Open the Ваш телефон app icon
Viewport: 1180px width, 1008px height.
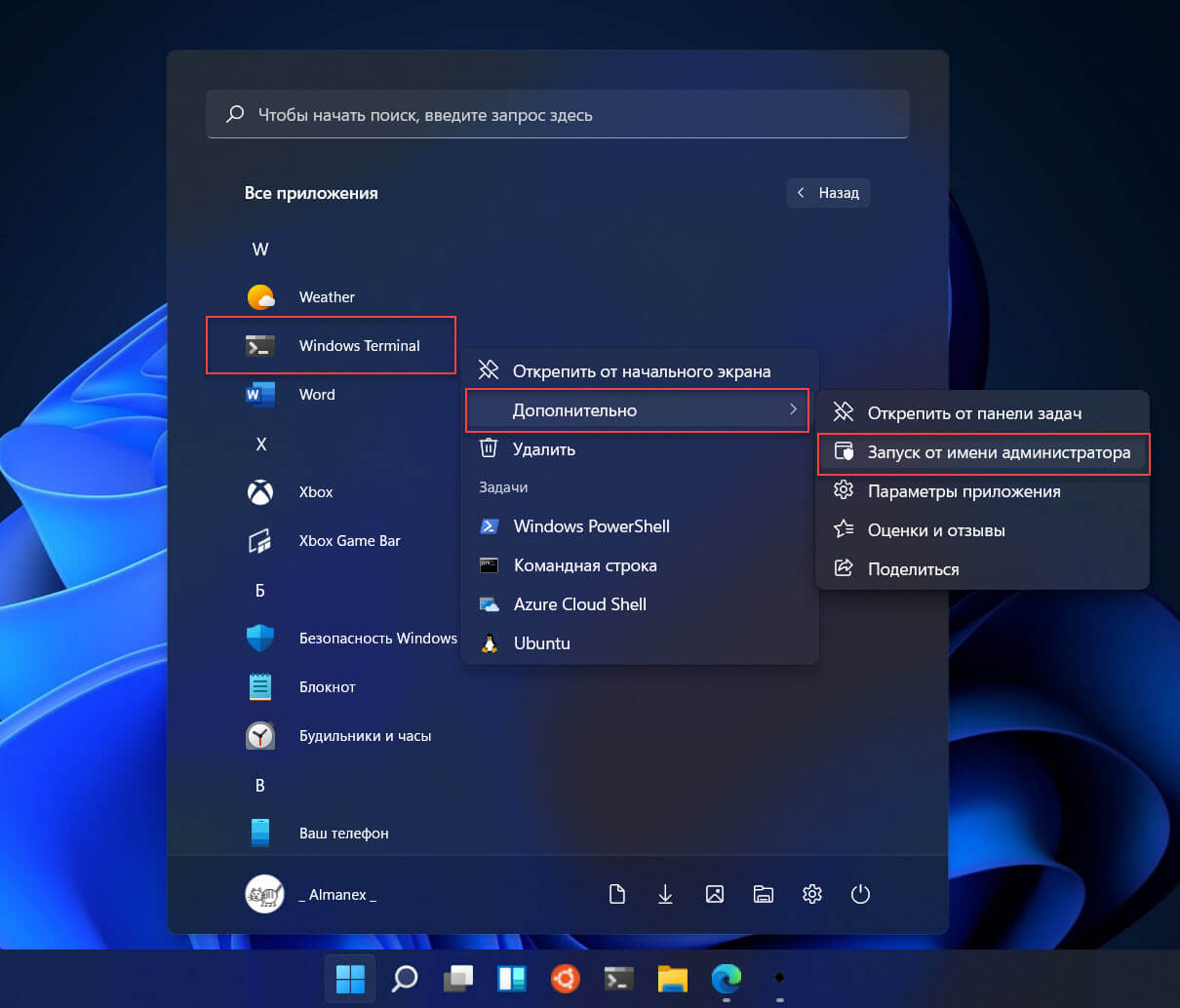260,833
